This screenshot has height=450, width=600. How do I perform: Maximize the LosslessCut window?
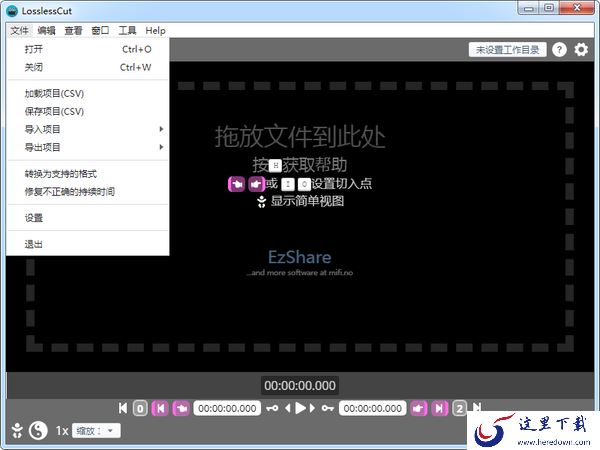[549, 8]
